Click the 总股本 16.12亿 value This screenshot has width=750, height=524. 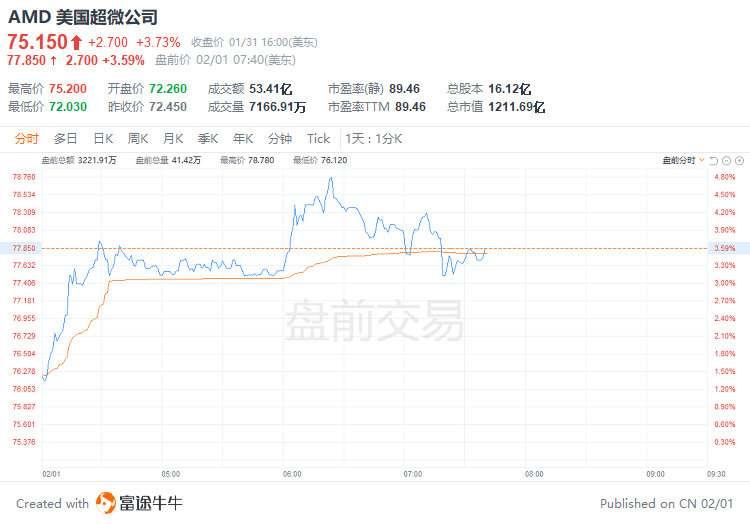click(x=509, y=89)
